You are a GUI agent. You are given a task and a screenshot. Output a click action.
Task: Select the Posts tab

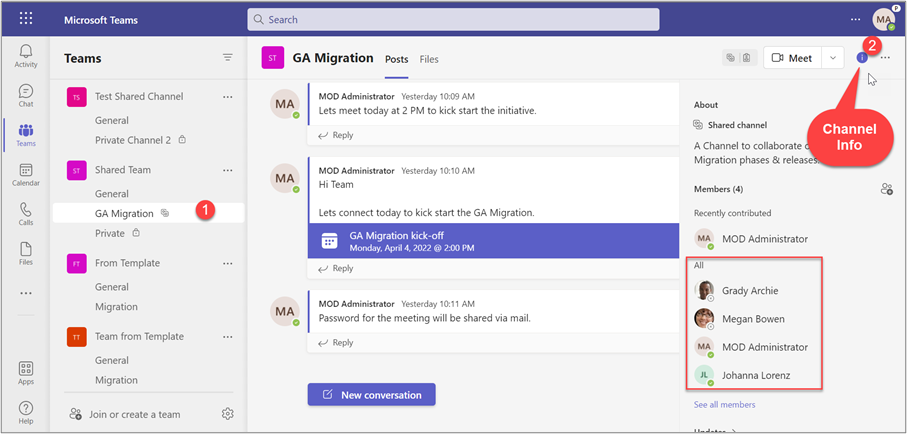[x=396, y=59]
